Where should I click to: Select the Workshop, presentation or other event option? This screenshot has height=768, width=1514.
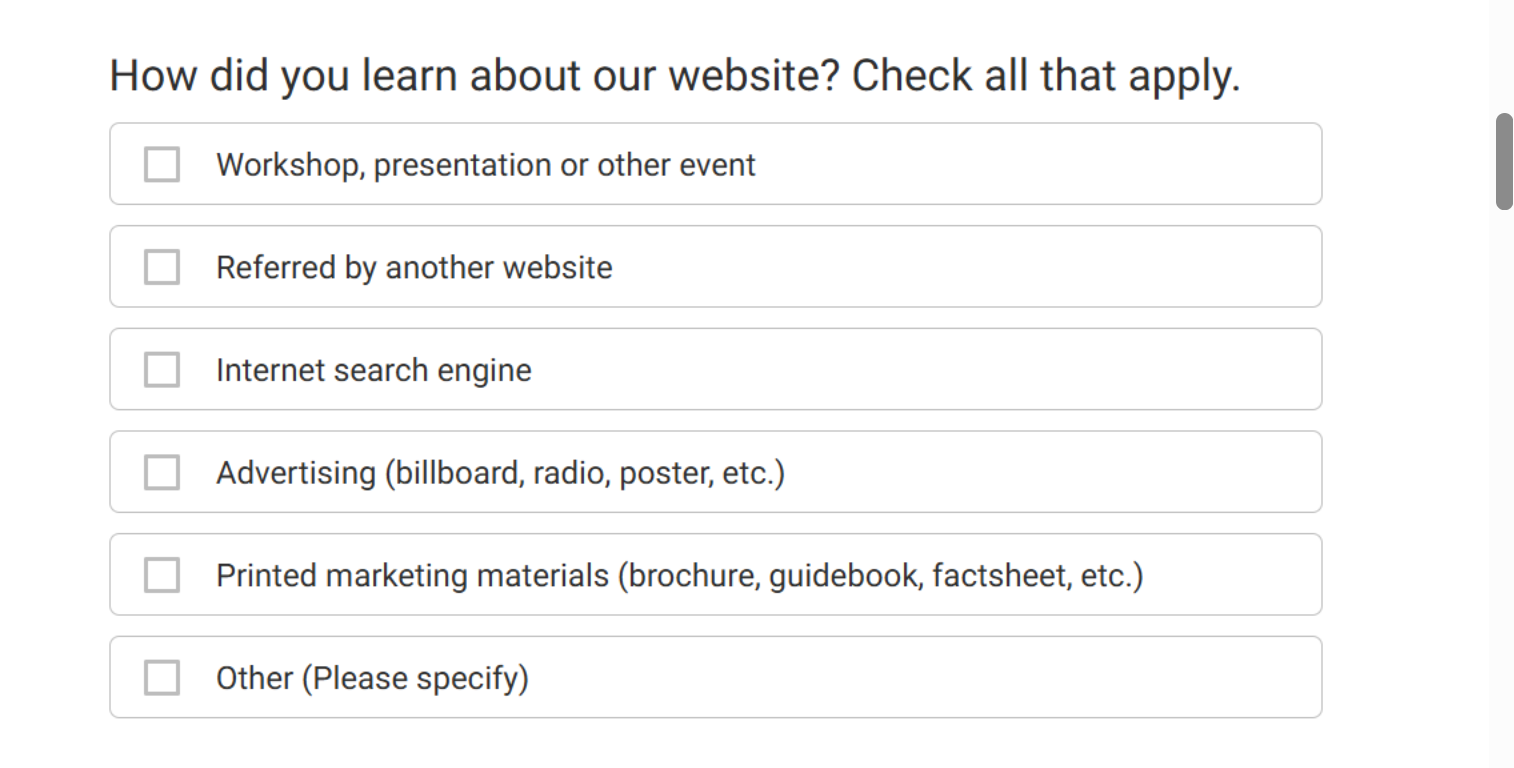[716, 164]
